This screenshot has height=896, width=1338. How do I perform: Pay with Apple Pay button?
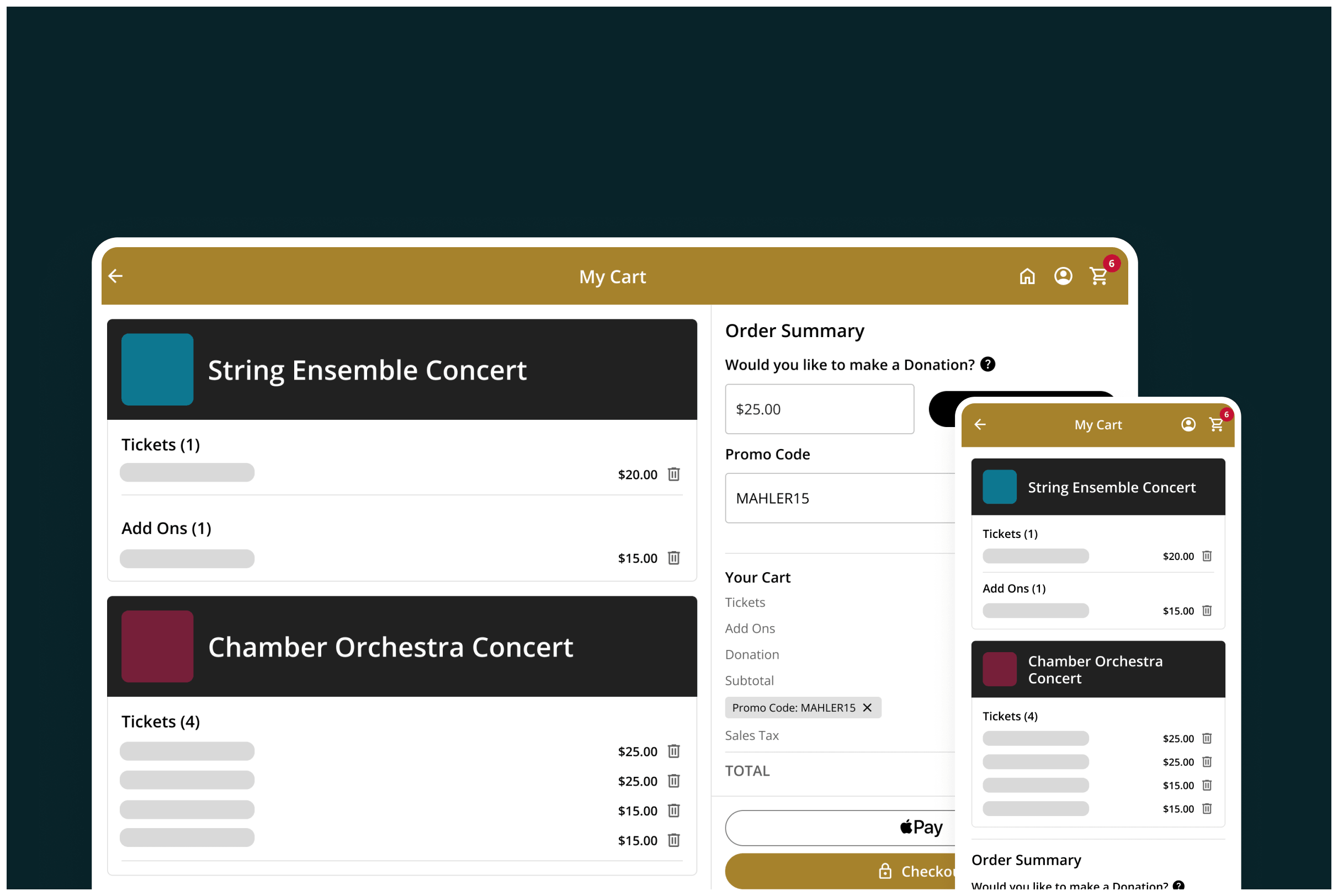[840, 828]
